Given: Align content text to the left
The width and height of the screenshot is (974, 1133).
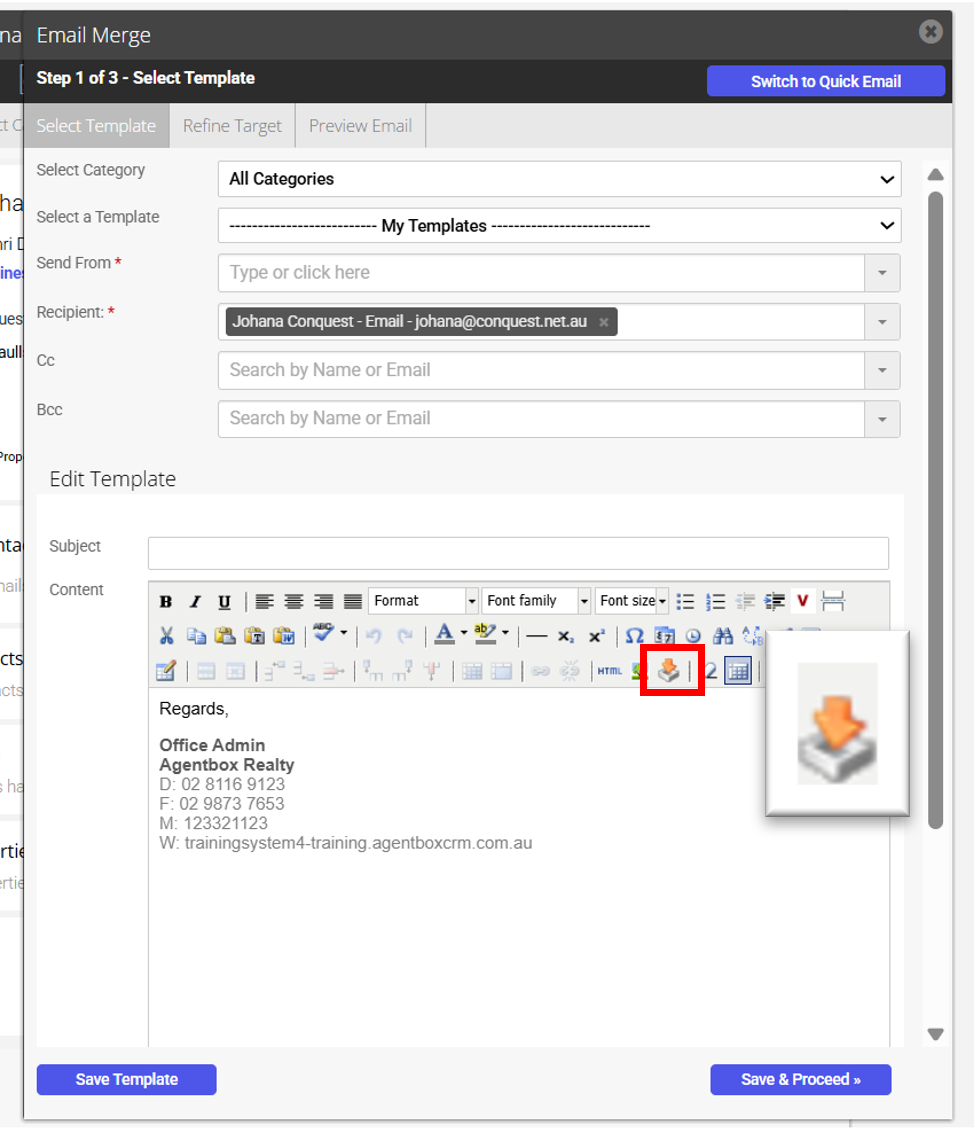Looking at the screenshot, I should coord(264,601).
